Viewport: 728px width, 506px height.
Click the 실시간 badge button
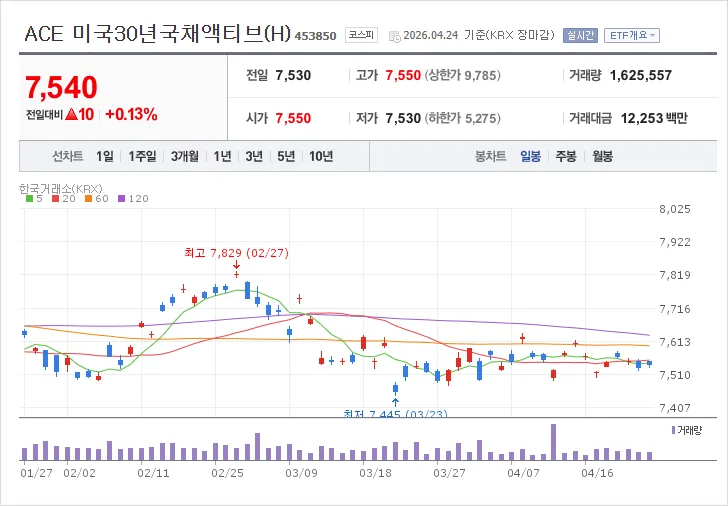579,35
